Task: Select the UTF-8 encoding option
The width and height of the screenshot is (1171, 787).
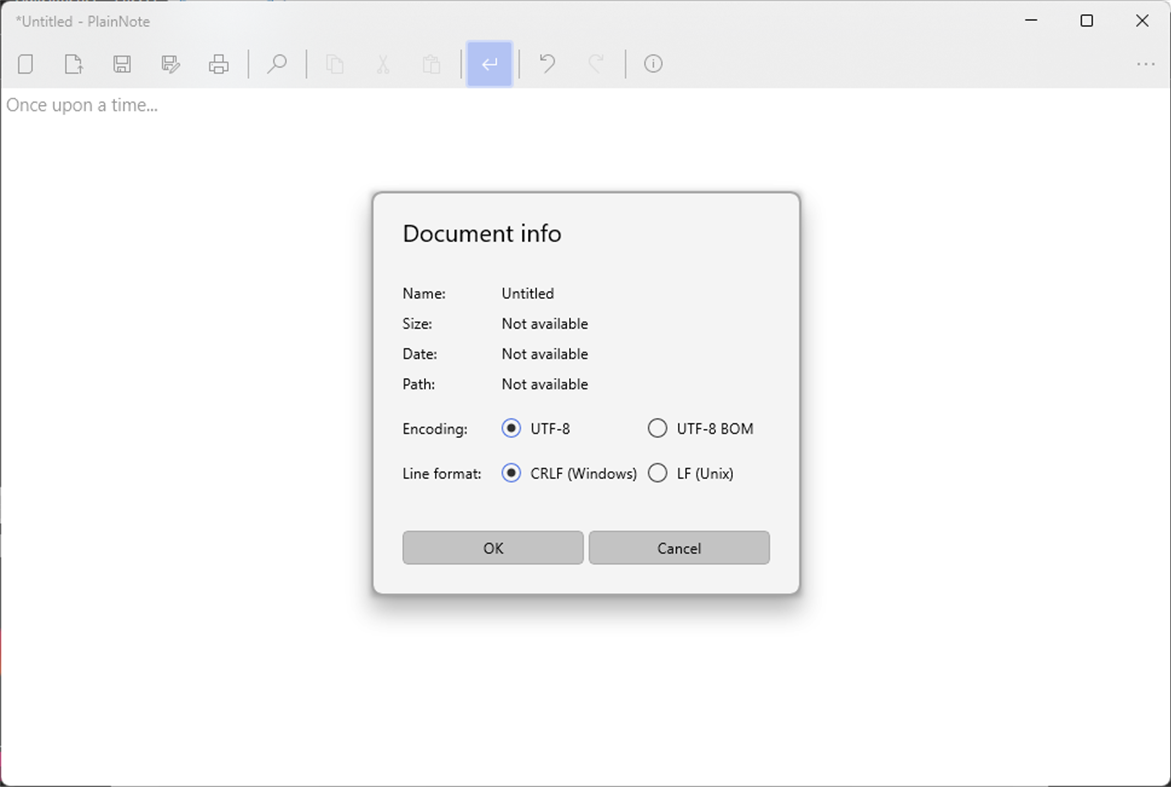Action: [512, 428]
